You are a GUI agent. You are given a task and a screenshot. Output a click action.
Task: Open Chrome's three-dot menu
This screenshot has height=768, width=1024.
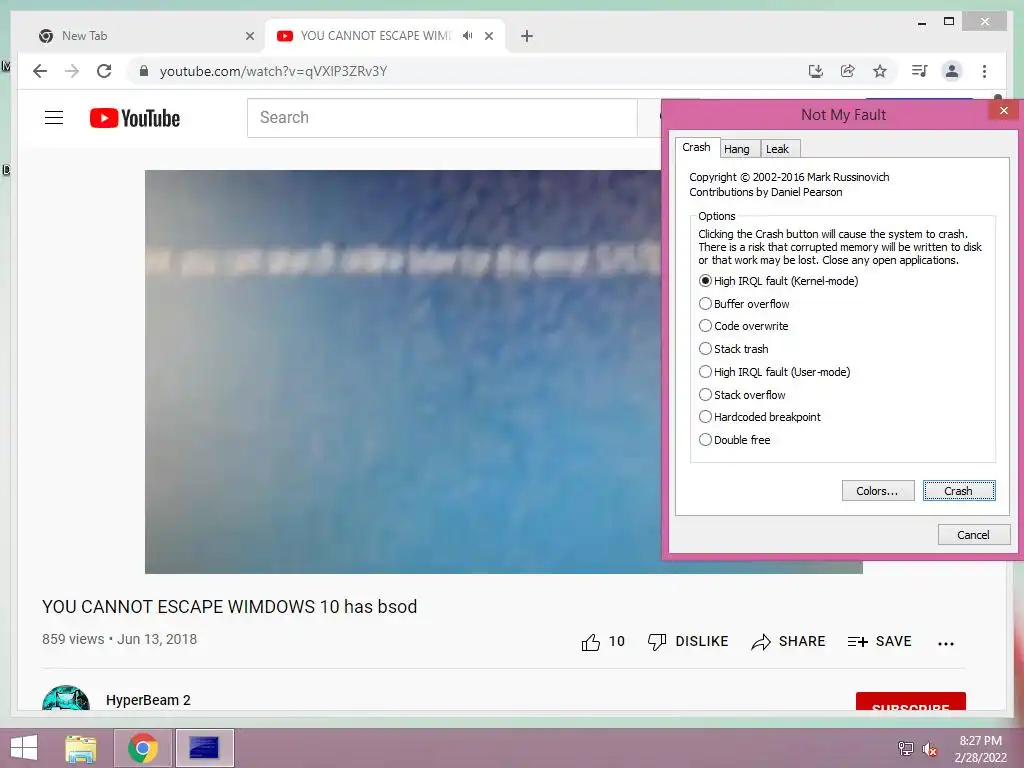984,71
